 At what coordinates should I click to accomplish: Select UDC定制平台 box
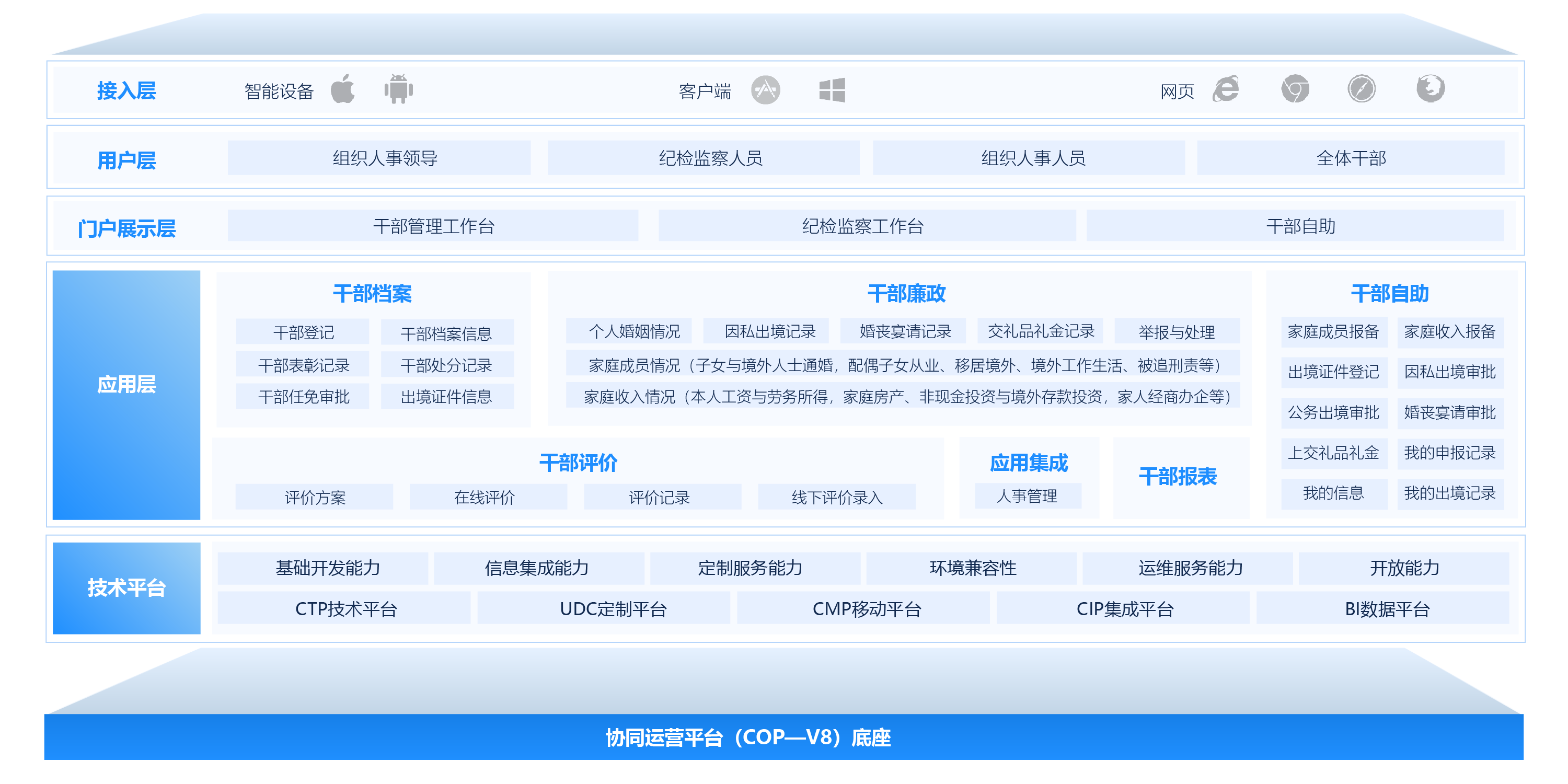(604, 608)
